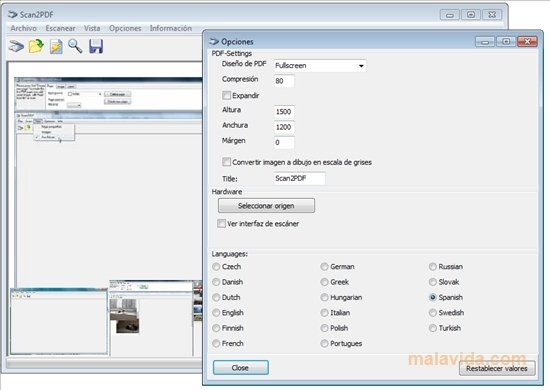Select the English language option

(x=216, y=313)
